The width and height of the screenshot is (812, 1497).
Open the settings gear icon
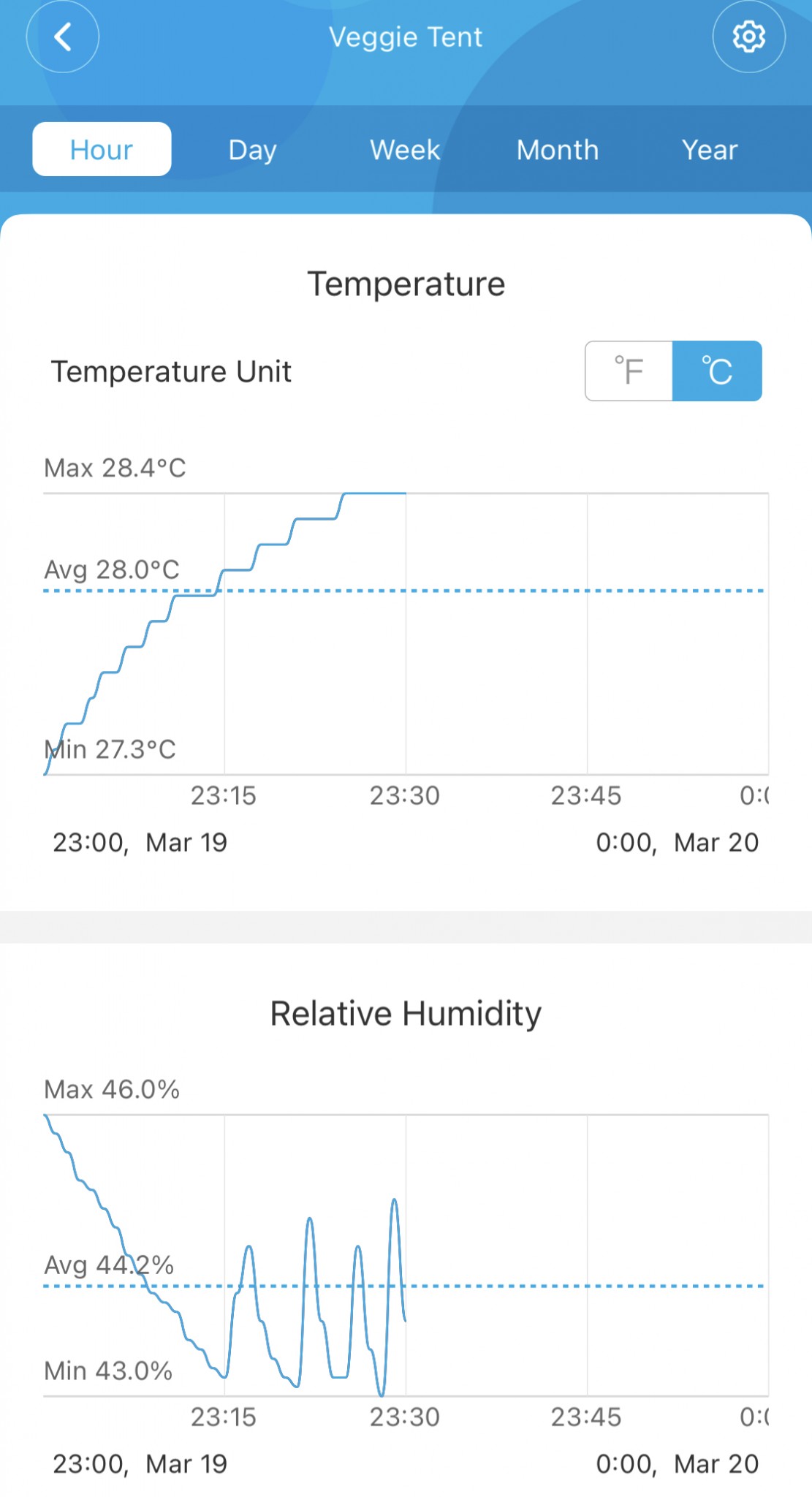[749, 37]
